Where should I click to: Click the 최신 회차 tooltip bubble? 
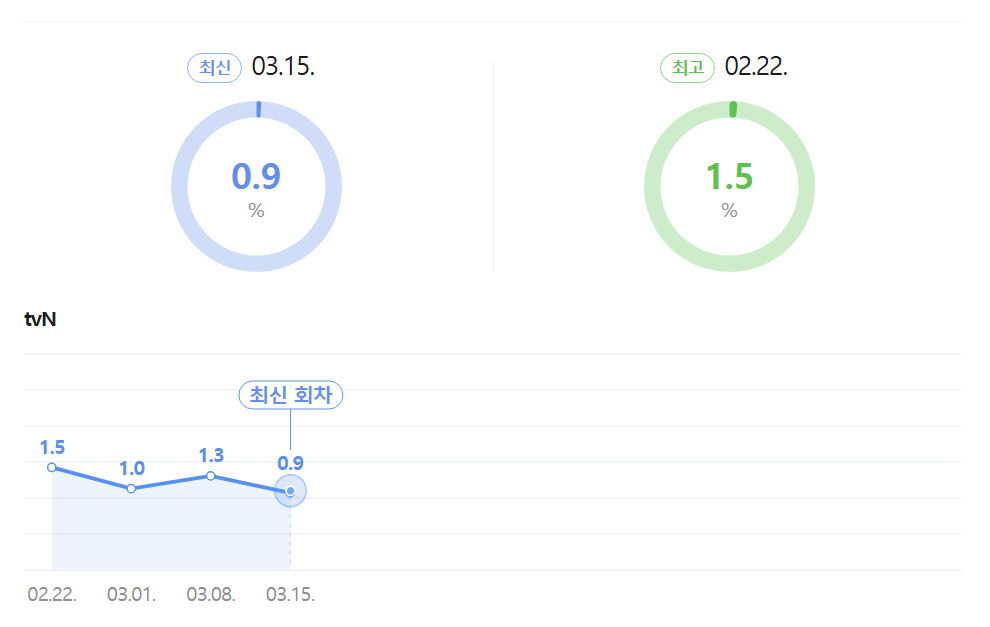pyautogui.click(x=290, y=395)
